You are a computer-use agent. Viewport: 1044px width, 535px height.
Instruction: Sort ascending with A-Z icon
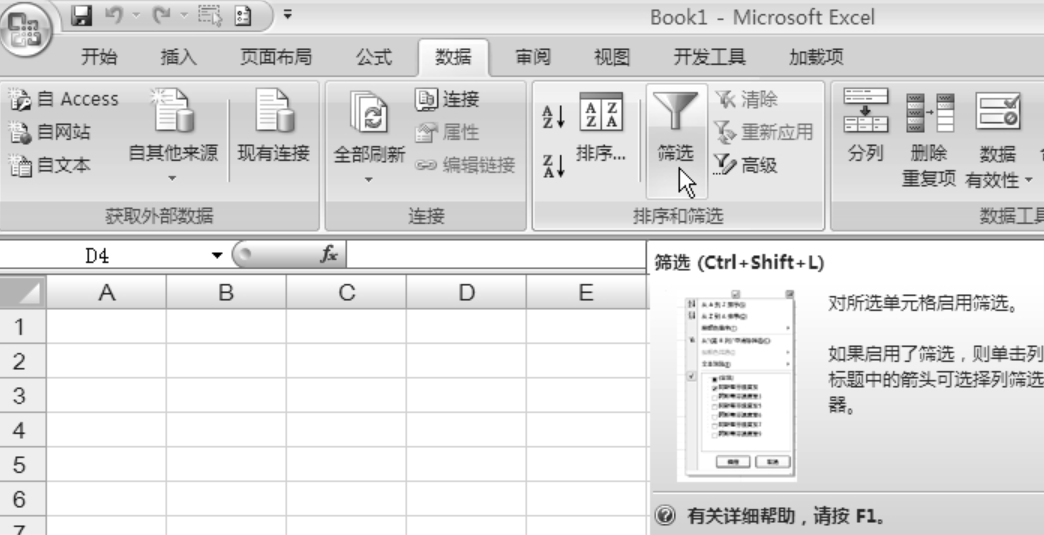click(554, 116)
